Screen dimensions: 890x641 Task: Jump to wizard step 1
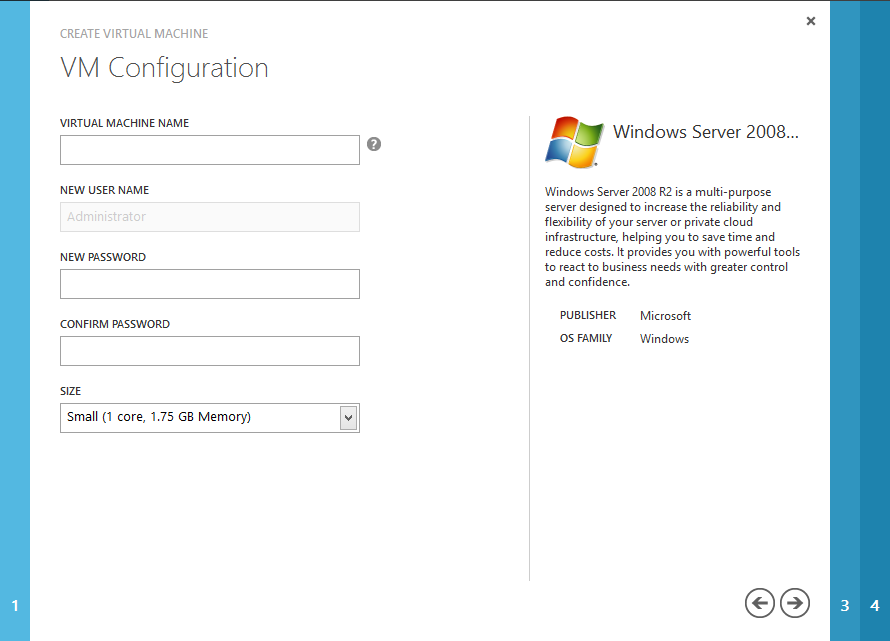tap(15, 606)
